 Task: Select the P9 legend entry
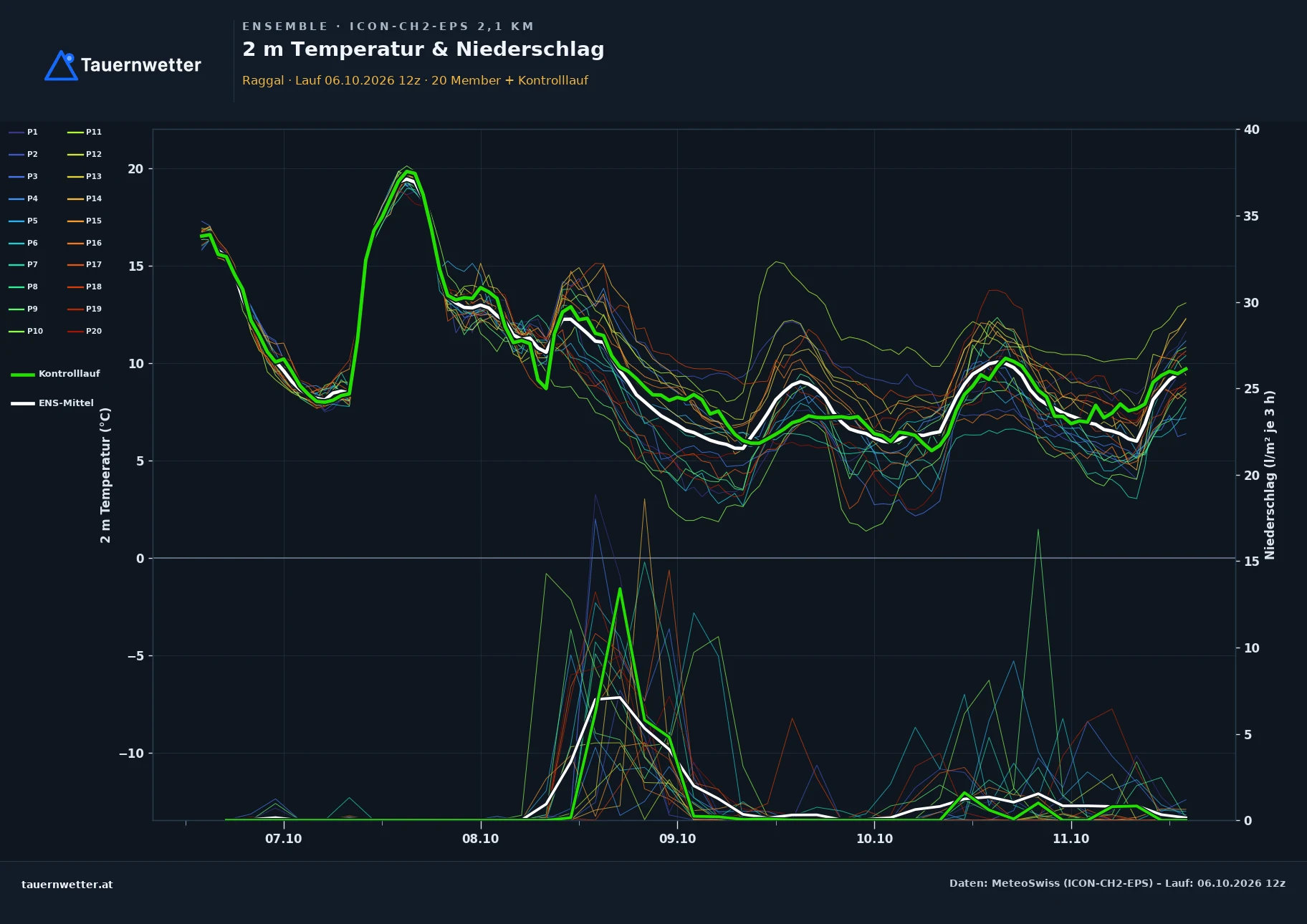pos(24,309)
